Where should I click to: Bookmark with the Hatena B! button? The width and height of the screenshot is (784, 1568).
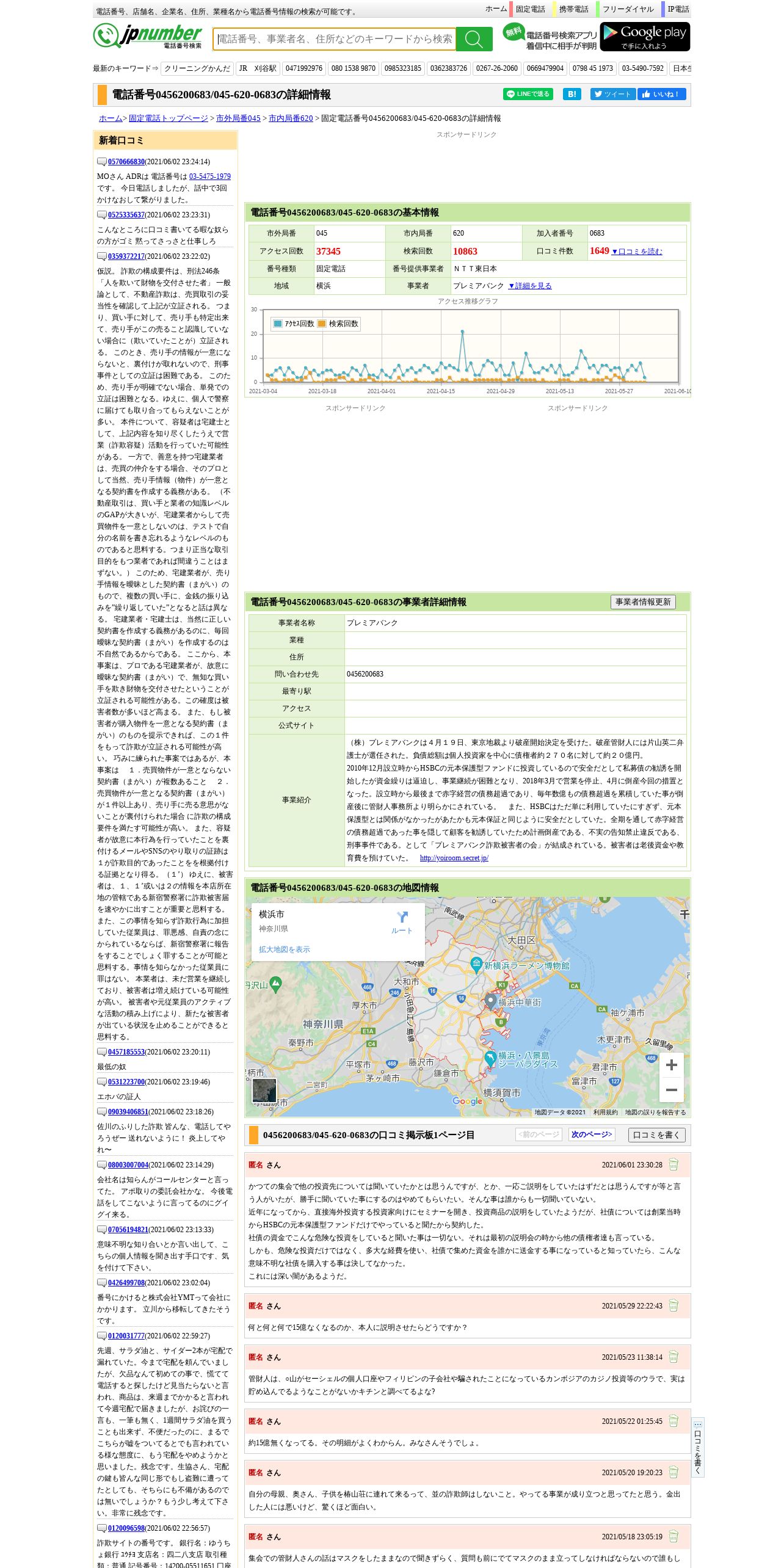[572, 94]
